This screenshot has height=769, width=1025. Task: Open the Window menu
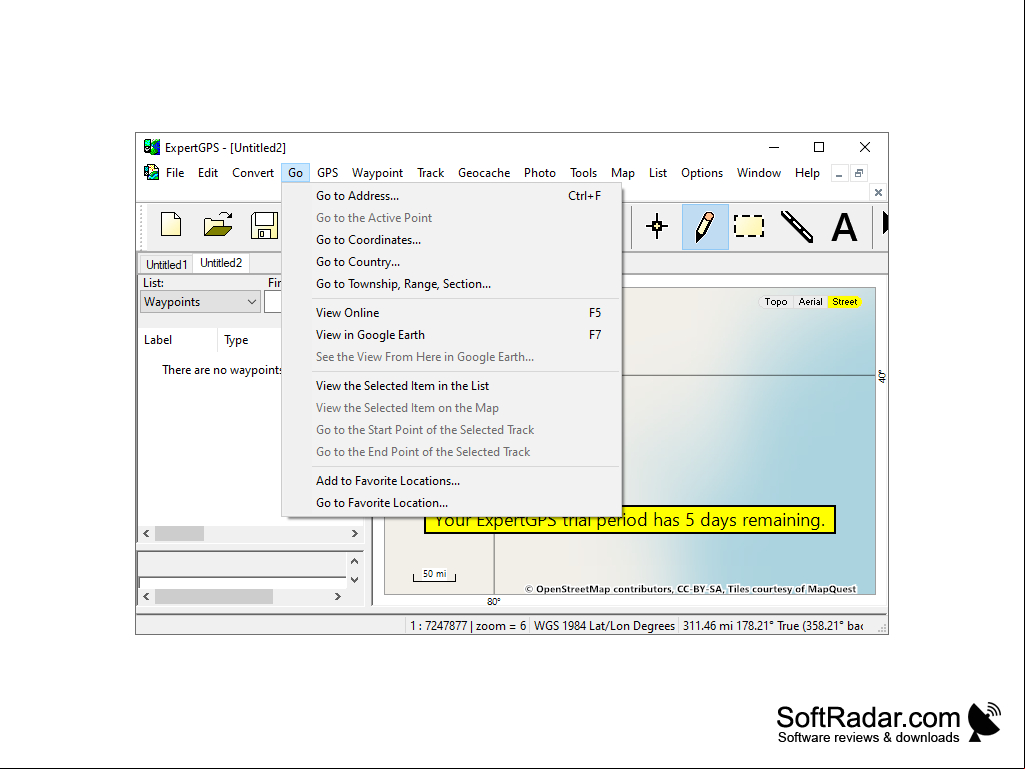point(758,173)
